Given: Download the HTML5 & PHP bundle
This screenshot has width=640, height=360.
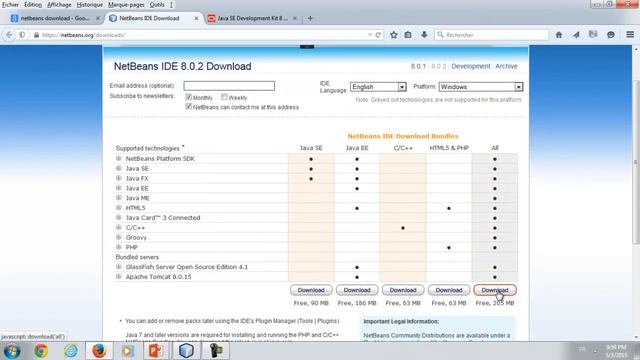Looking at the screenshot, I should [449, 290].
